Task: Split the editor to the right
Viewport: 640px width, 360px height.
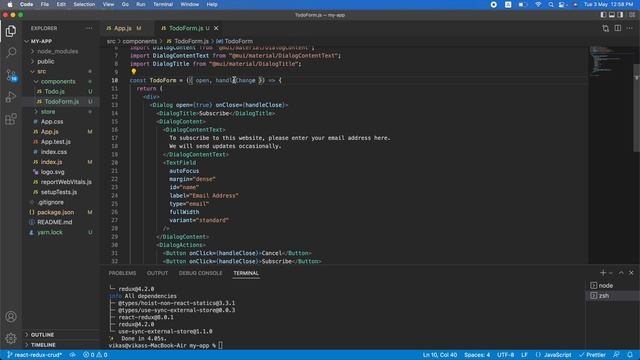Action: [x=618, y=28]
